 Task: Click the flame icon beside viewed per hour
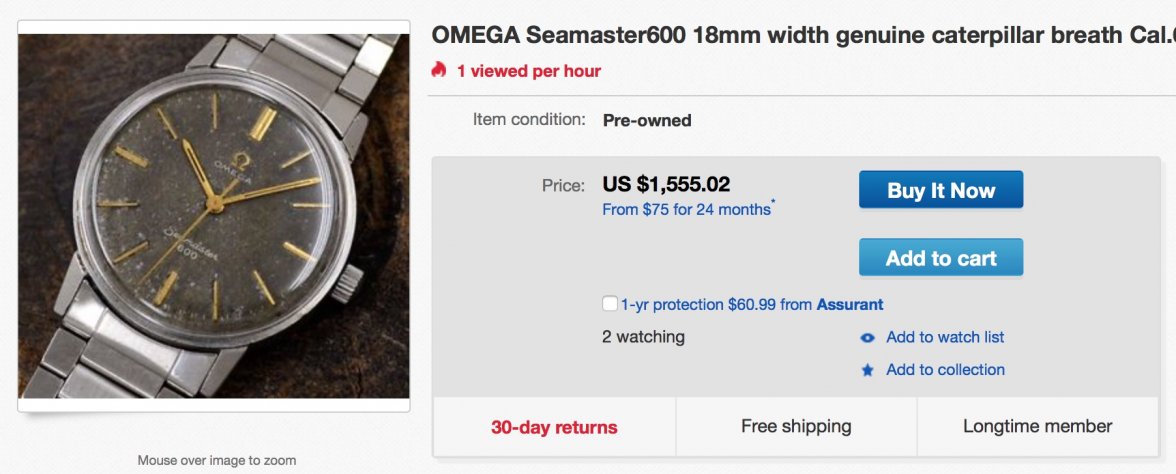(x=439, y=71)
